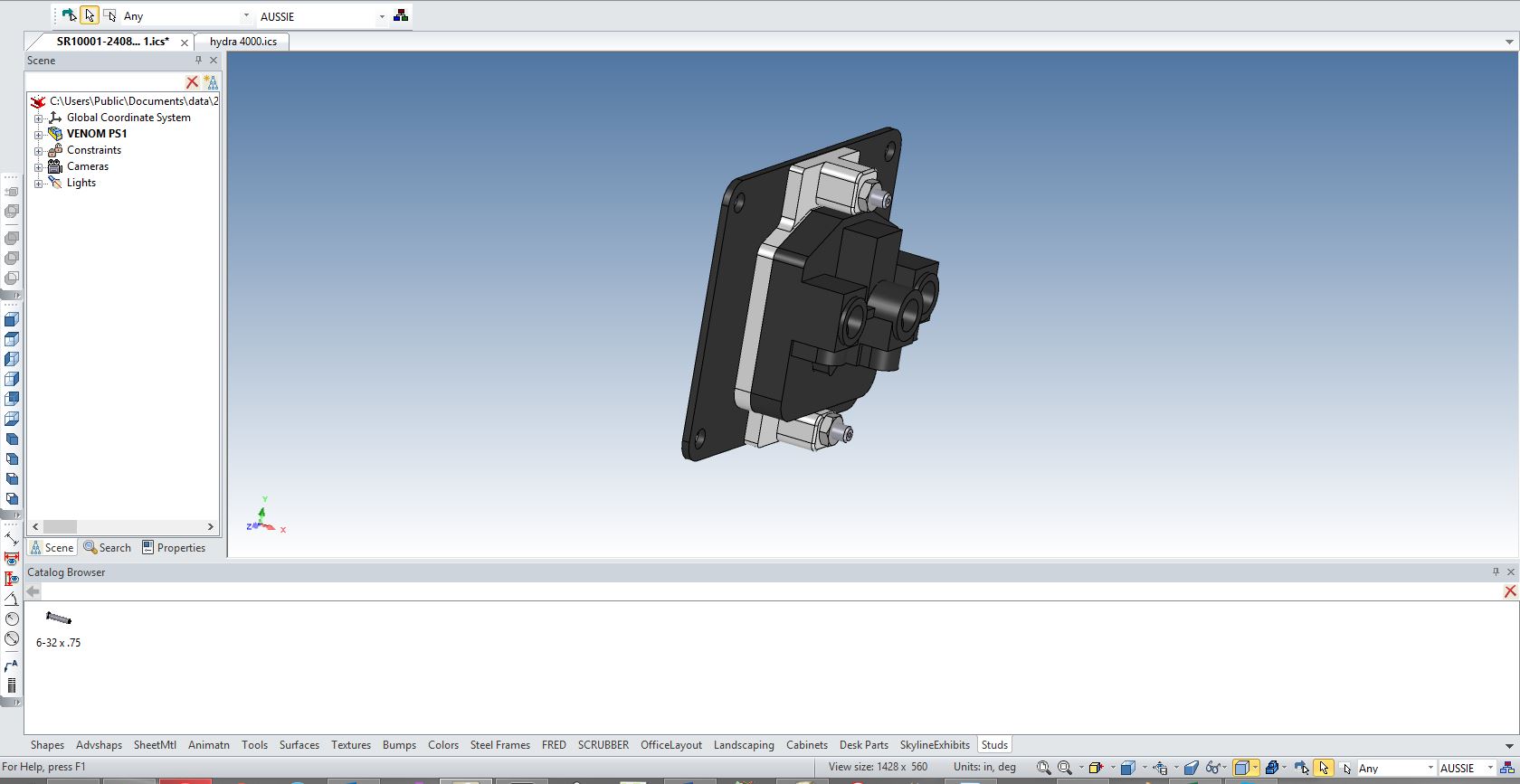Image resolution: width=1520 pixels, height=784 pixels.
Task: Click the yellow box with red star icon
Action: pyautogui.click(x=1095, y=768)
